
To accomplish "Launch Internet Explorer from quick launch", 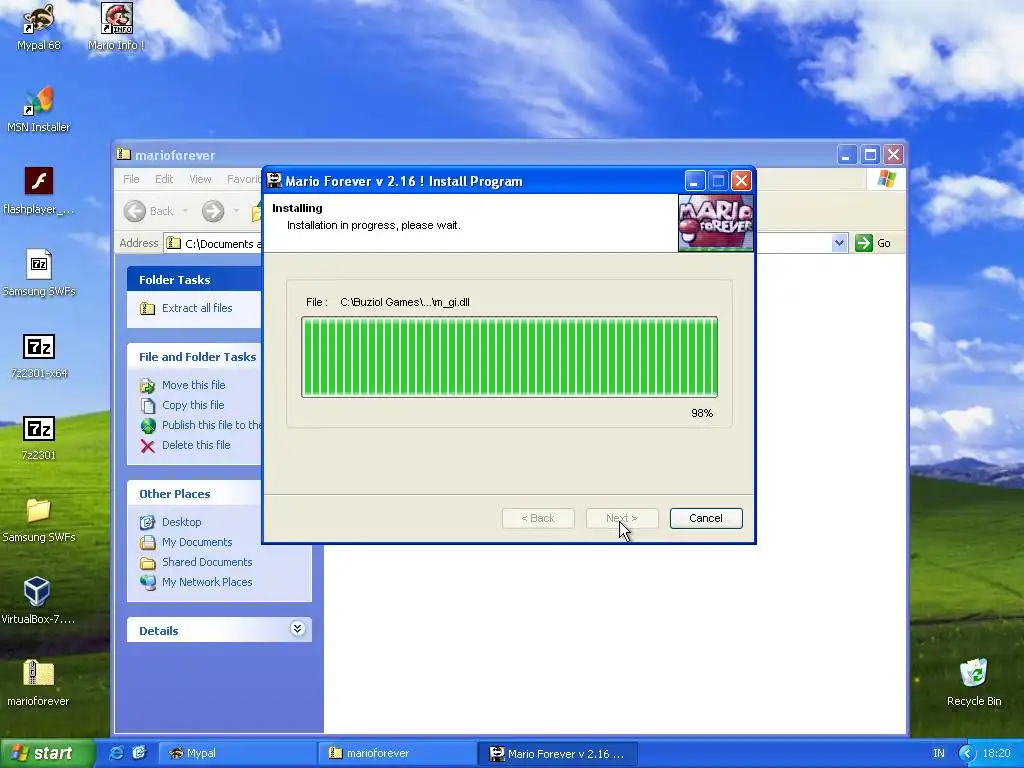I will click(x=116, y=753).
